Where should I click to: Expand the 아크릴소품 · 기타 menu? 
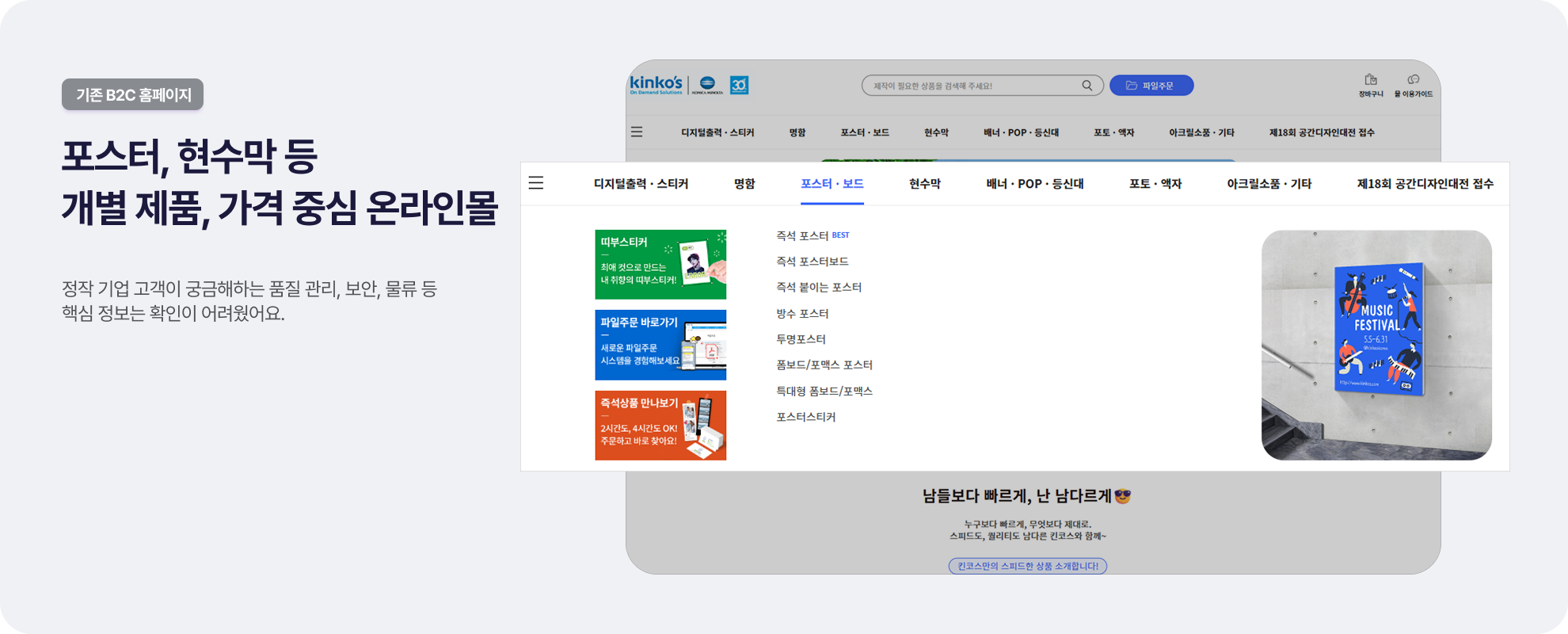[x=1269, y=184]
